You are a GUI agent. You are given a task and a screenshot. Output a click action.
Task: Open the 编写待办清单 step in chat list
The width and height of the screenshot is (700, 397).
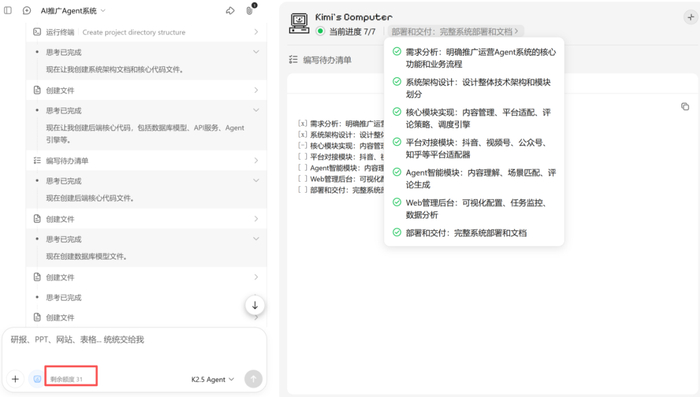(x=146, y=160)
